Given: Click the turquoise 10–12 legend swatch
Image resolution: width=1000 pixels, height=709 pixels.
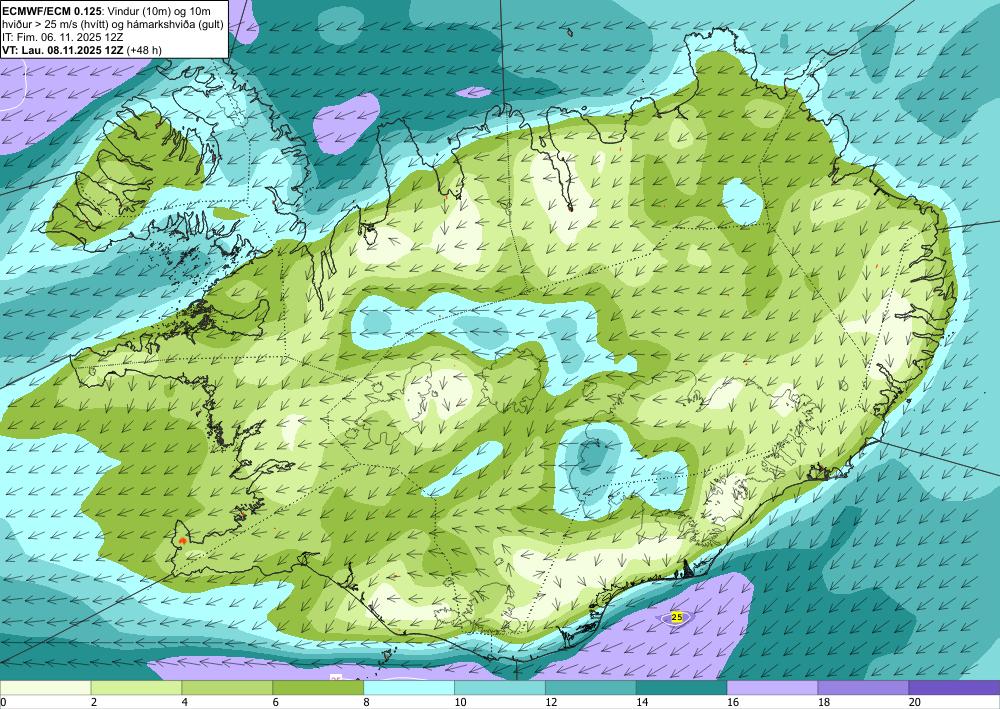Looking at the screenshot, I should [x=499, y=688].
